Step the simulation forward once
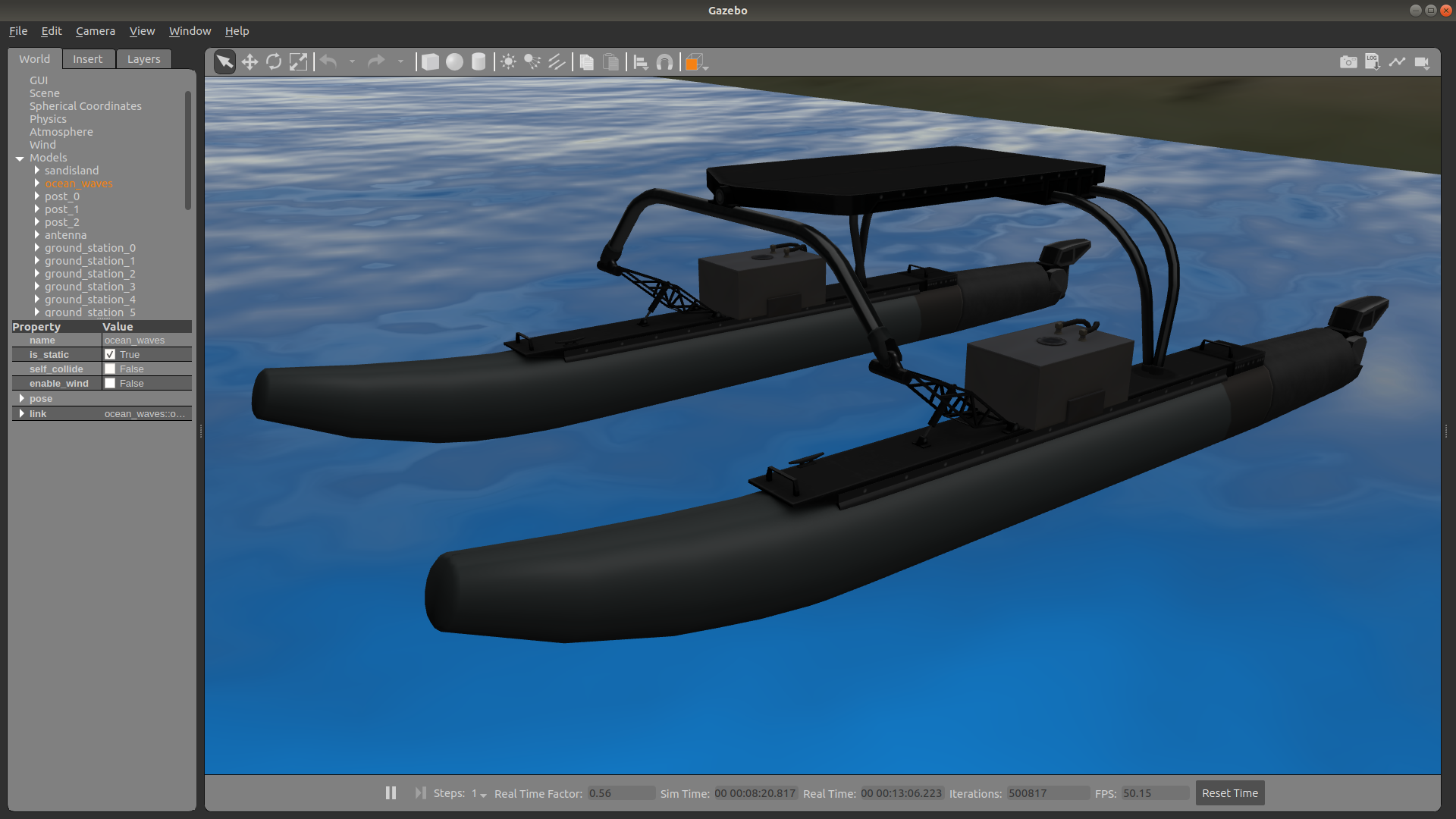The image size is (1456, 819). 420,792
